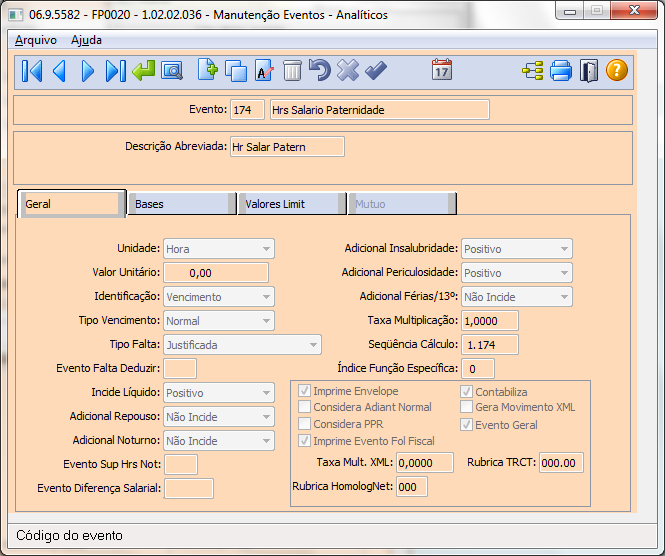Switch to the Mutuo tab
Viewport: 665px width, 556px height.
point(402,204)
